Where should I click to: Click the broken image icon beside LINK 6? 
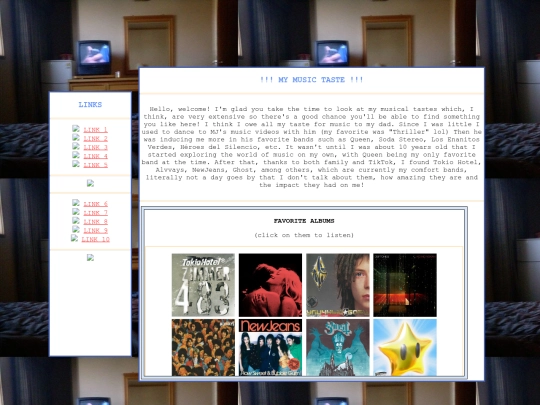point(76,203)
